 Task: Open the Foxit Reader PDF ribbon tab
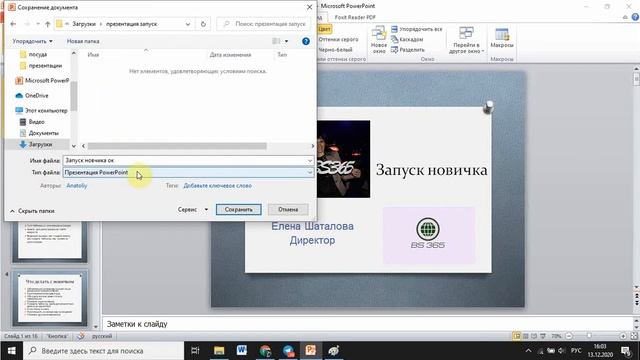click(355, 17)
